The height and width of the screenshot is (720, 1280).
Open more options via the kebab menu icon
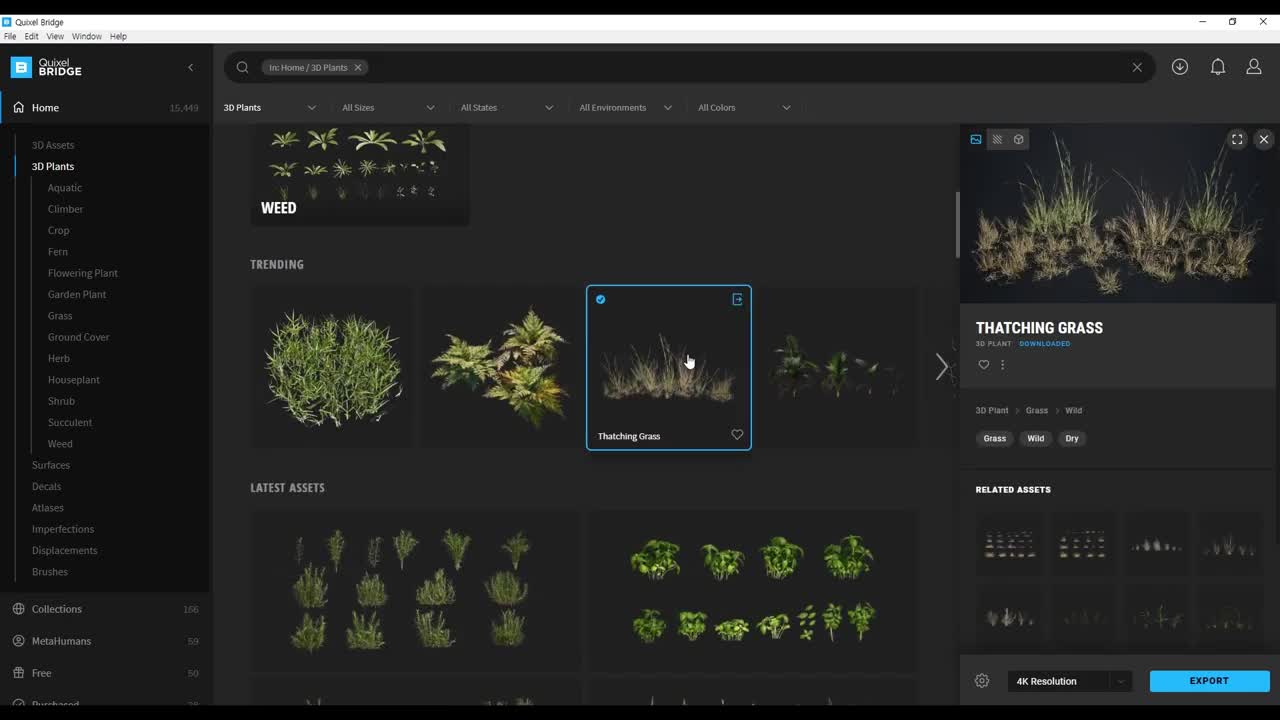(1003, 365)
